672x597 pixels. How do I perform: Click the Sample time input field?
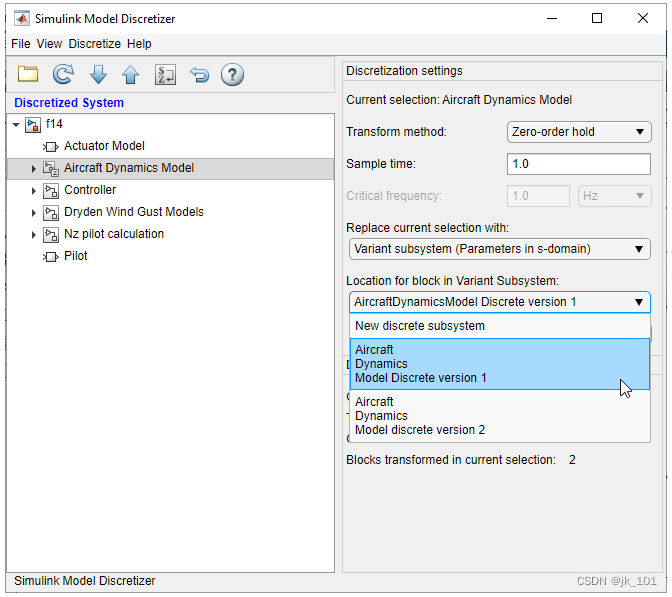pos(579,164)
